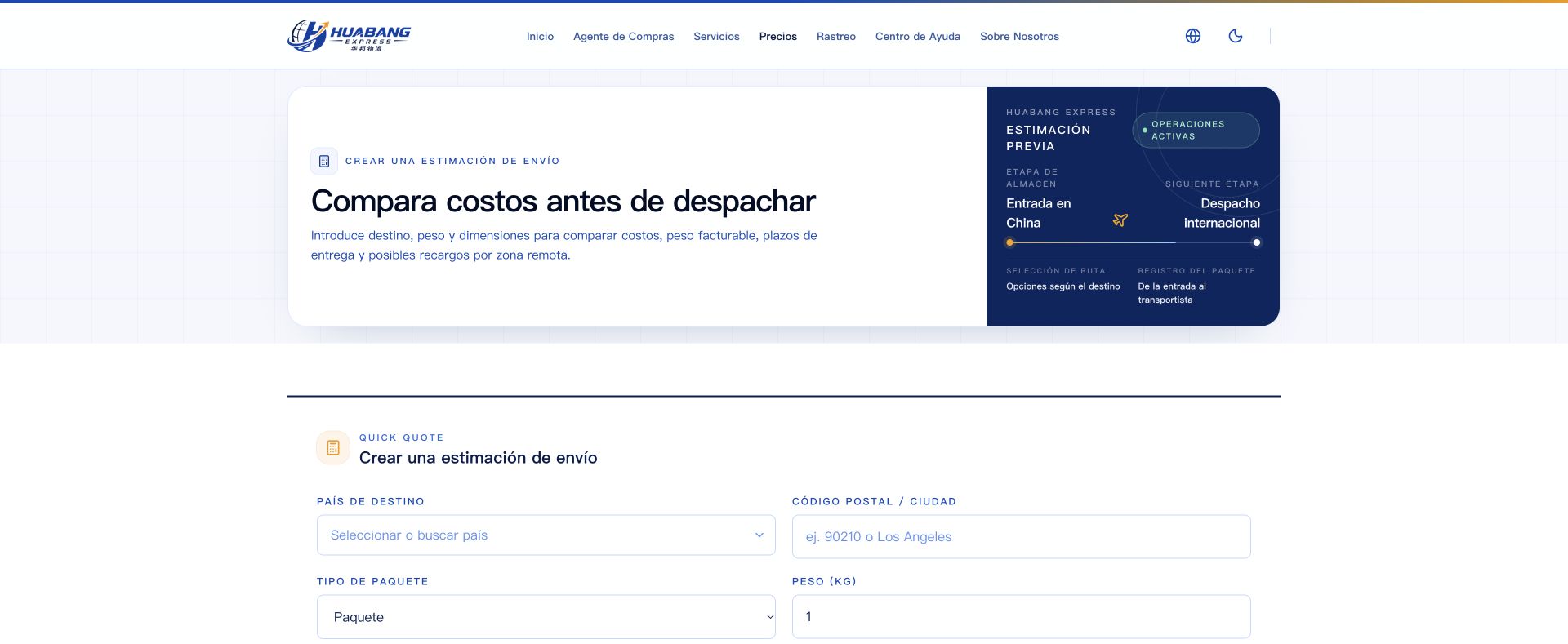The height and width of the screenshot is (644, 1568).
Task: Open the País de destino dropdown
Action: (546, 535)
